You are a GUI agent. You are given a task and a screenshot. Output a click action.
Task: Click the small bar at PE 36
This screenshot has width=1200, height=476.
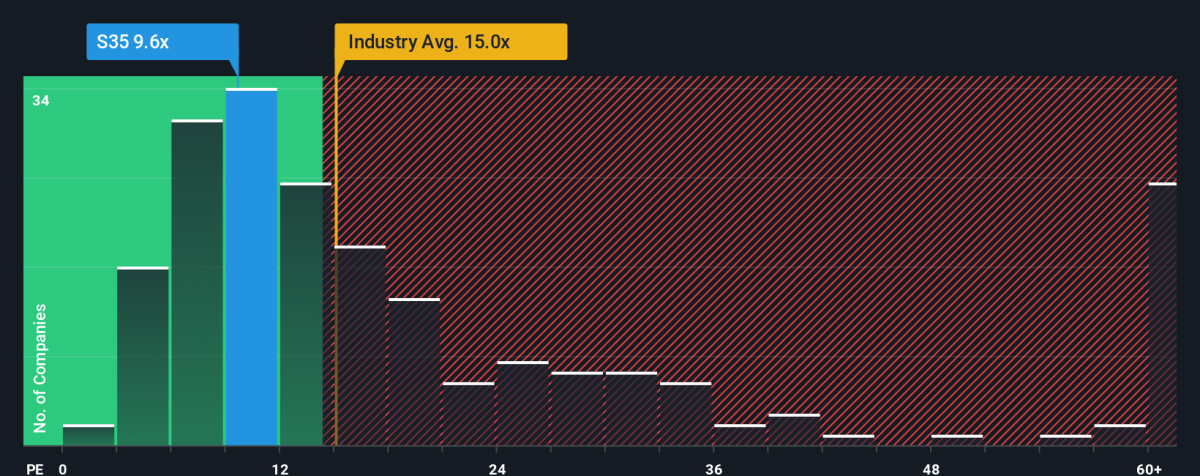[x=740, y=435]
